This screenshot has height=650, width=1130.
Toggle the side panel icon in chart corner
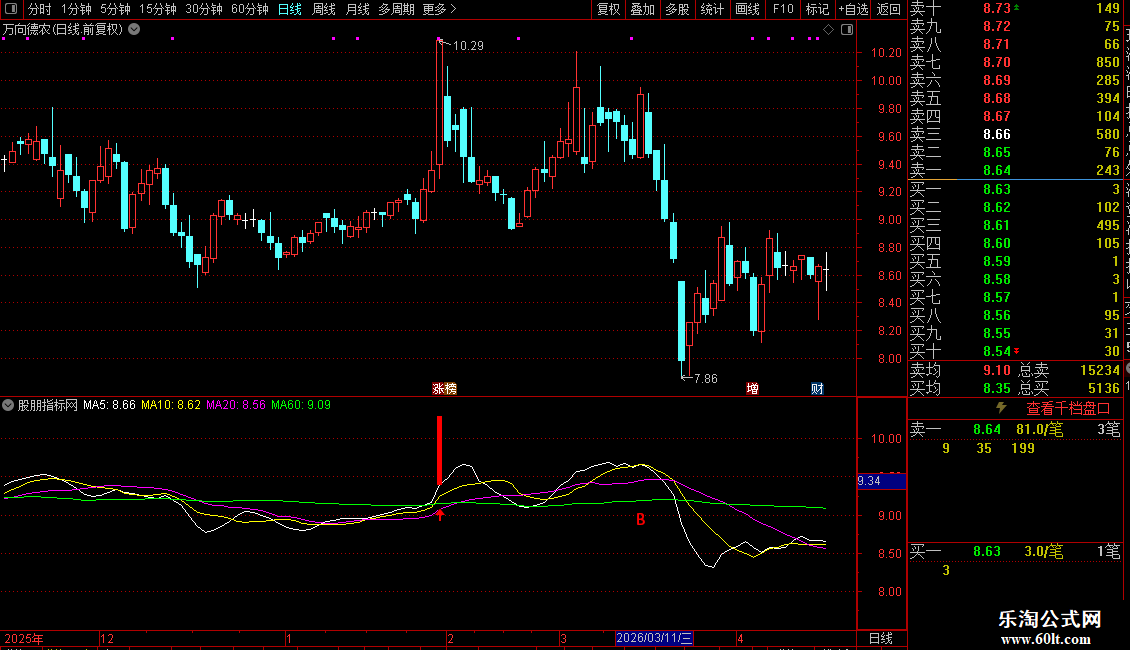(848, 30)
